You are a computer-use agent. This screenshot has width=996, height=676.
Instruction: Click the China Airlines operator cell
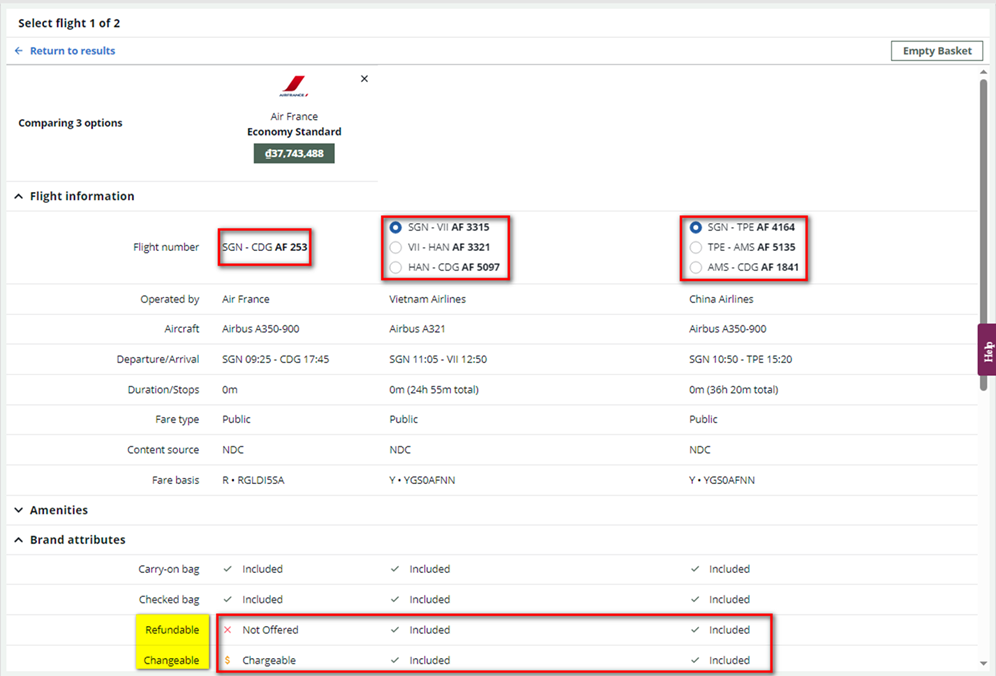[x=721, y=299]
